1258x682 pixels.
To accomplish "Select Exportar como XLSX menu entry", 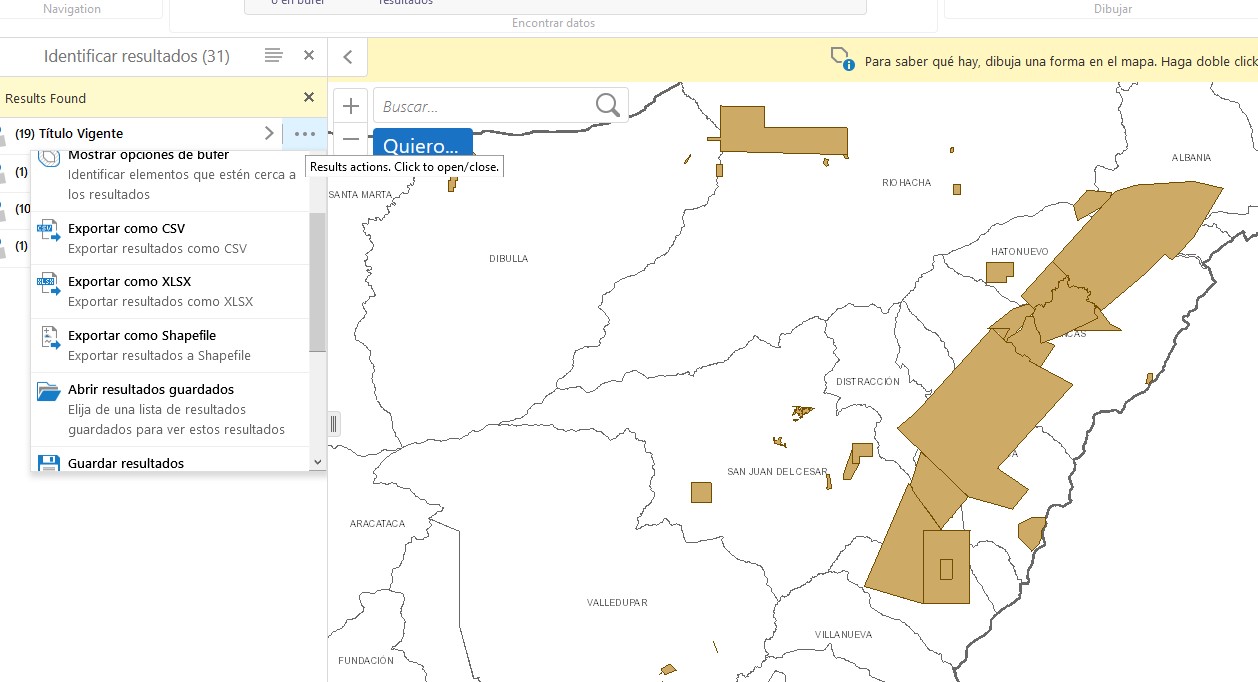I will coord(129,282).
